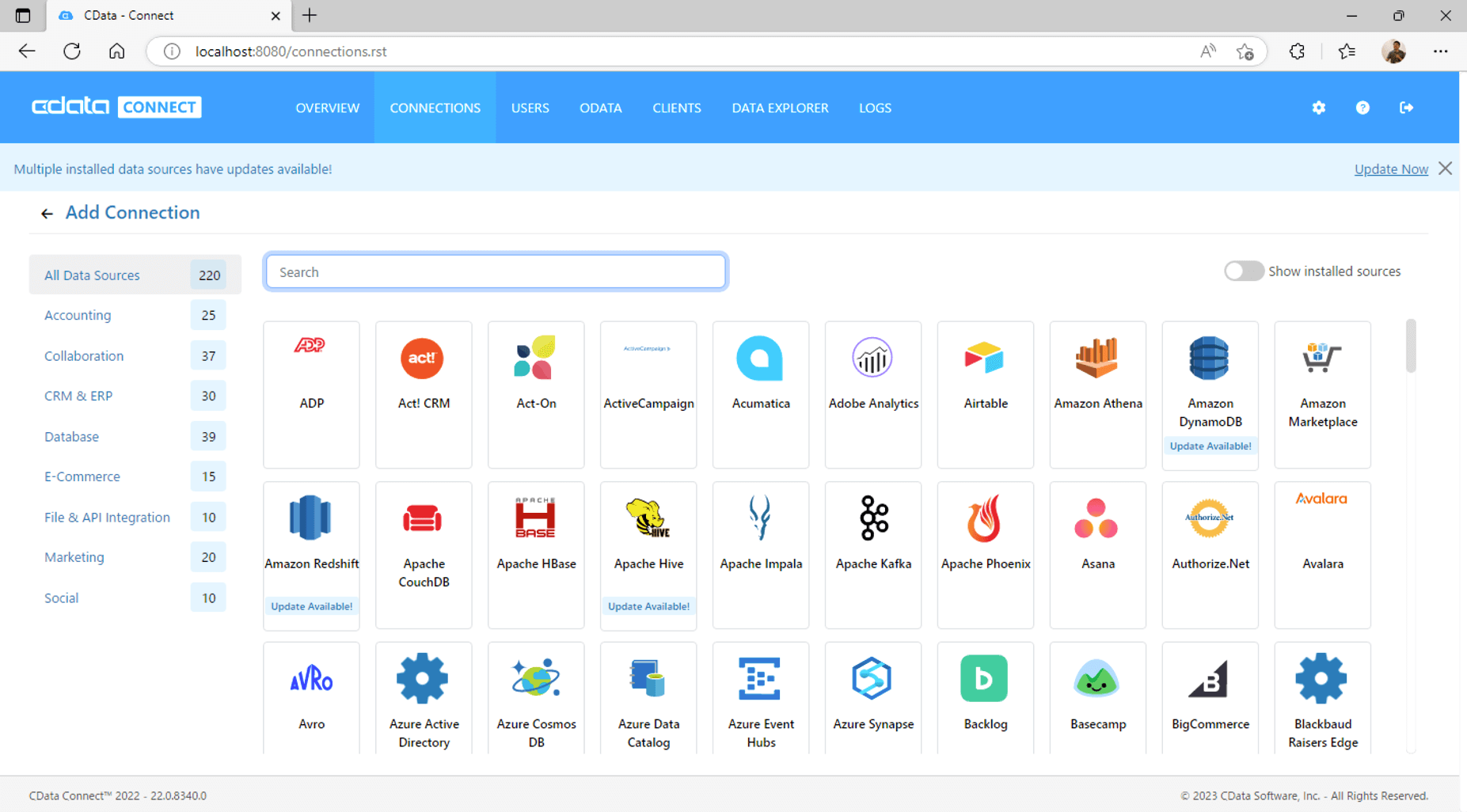Filter by E-Commerce category
The width and height of the screenshot is (1467, 812).
pyautogui.click(x=135, y=476)
